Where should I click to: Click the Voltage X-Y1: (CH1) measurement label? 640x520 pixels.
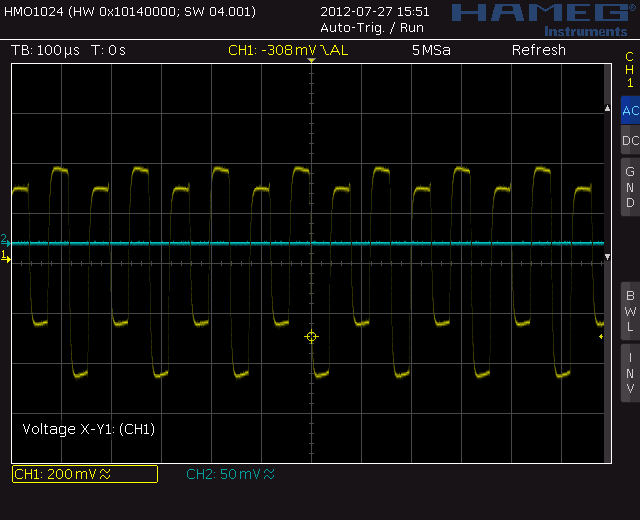tap(88, 429)
